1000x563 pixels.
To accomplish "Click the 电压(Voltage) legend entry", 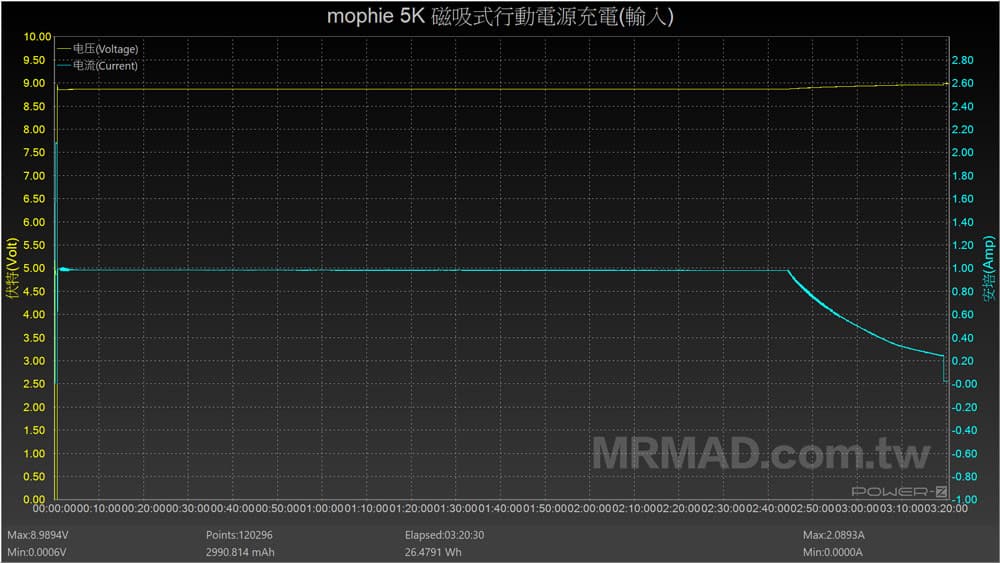I will coord(98,48).
